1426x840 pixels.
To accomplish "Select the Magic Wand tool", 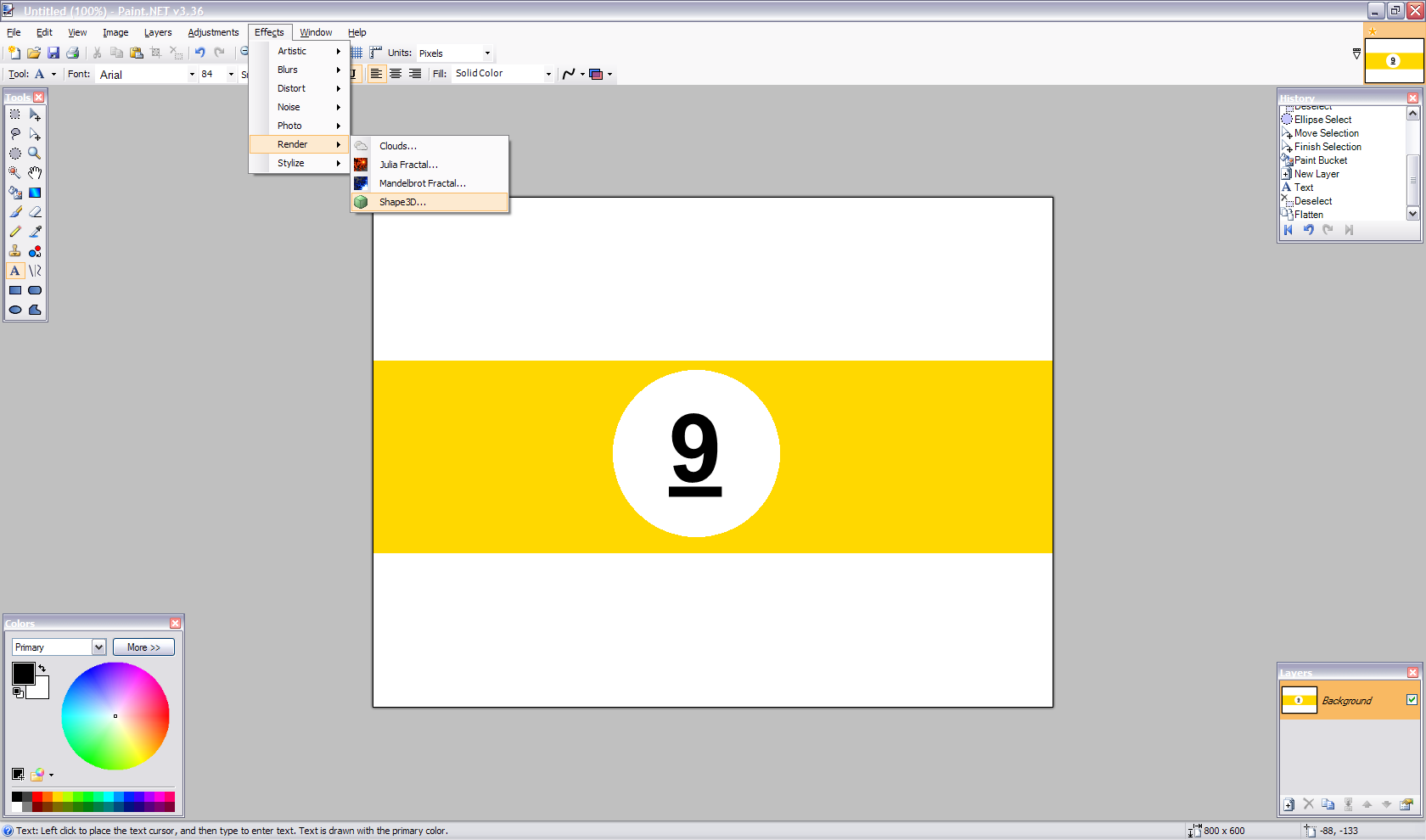I will [15, 172].
